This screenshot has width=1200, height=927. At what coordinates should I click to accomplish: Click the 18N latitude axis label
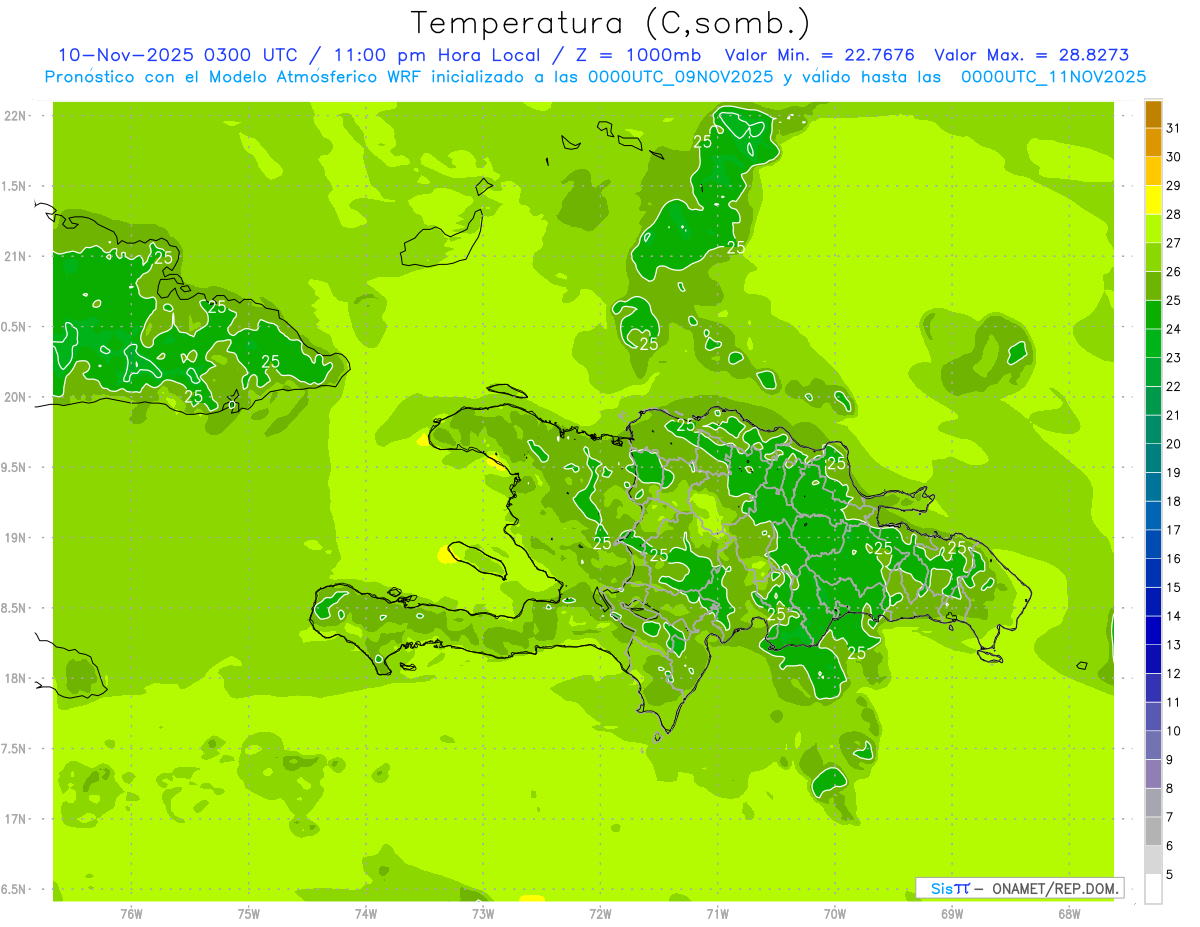point(15,678)
